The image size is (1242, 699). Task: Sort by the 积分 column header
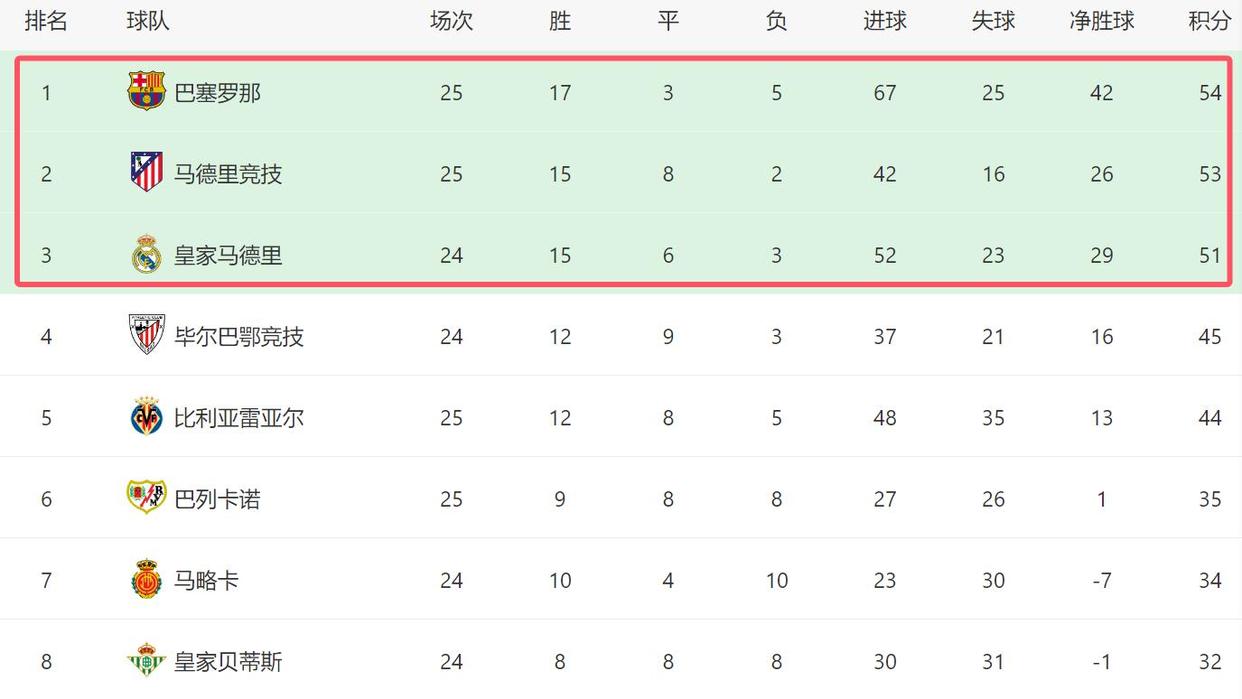point(1210,21)
